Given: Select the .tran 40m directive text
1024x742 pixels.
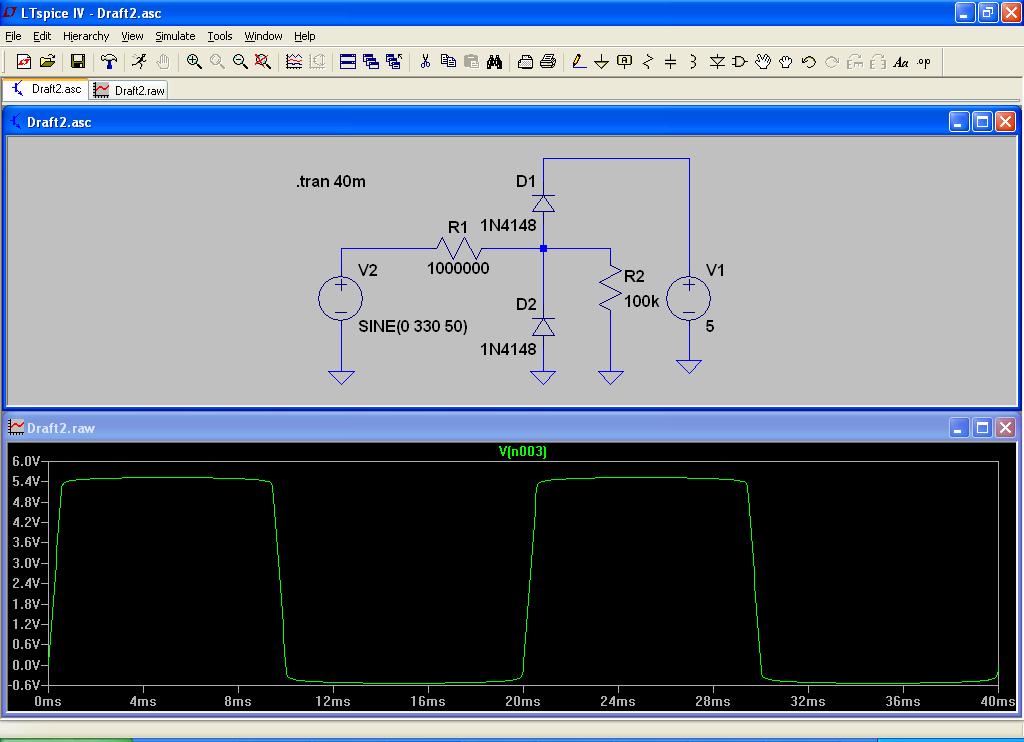Looking at the screenshot, I should [x=330, y=181].
